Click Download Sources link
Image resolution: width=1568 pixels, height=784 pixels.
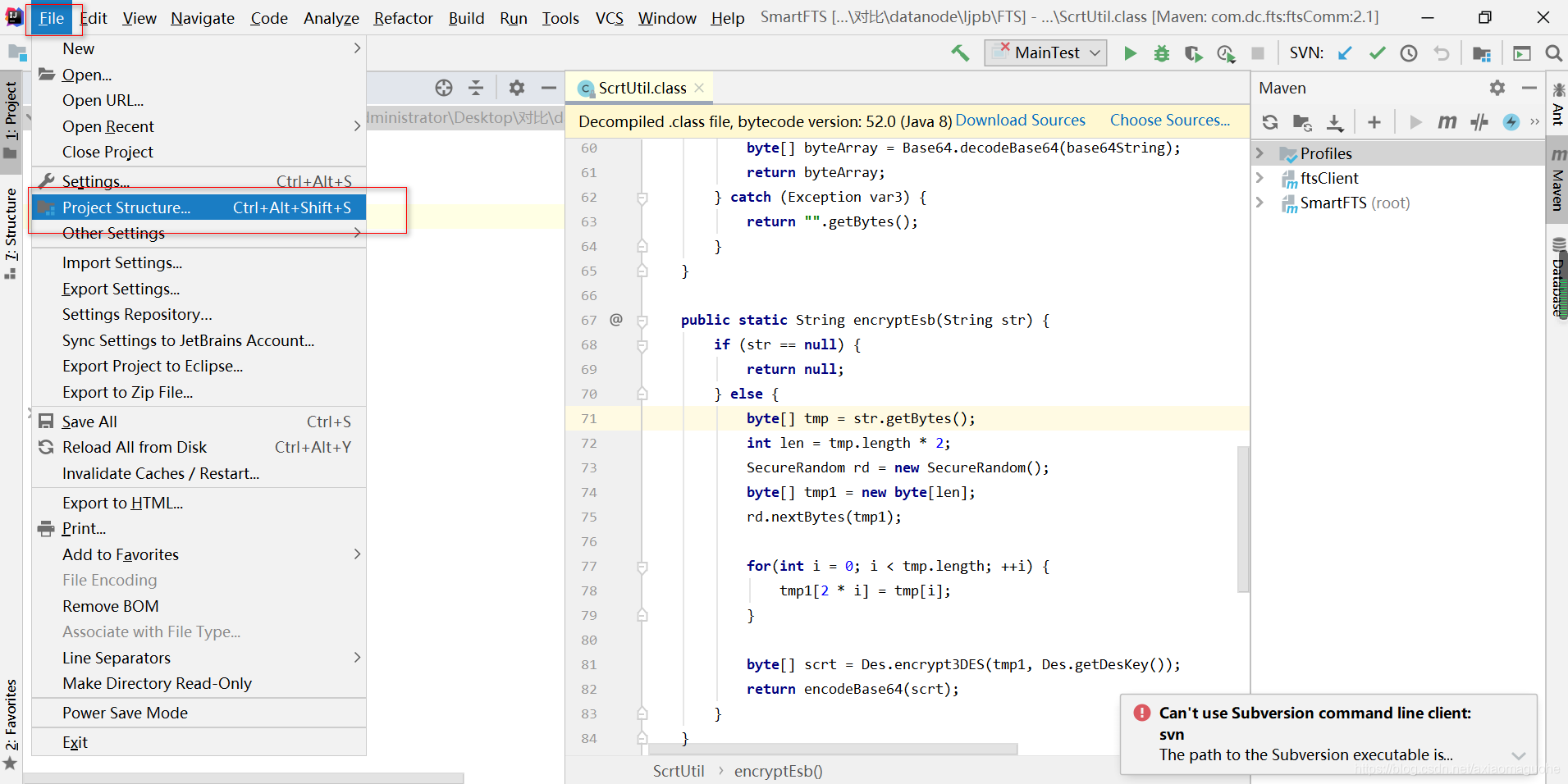[x=1020, y=121]
